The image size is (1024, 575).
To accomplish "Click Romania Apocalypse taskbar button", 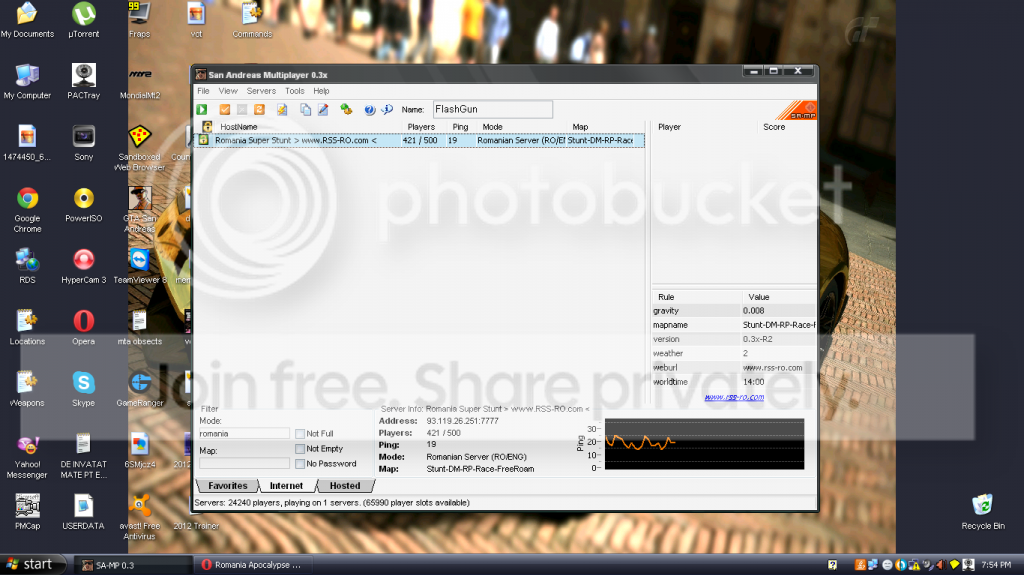I will (x=253, y=565).
